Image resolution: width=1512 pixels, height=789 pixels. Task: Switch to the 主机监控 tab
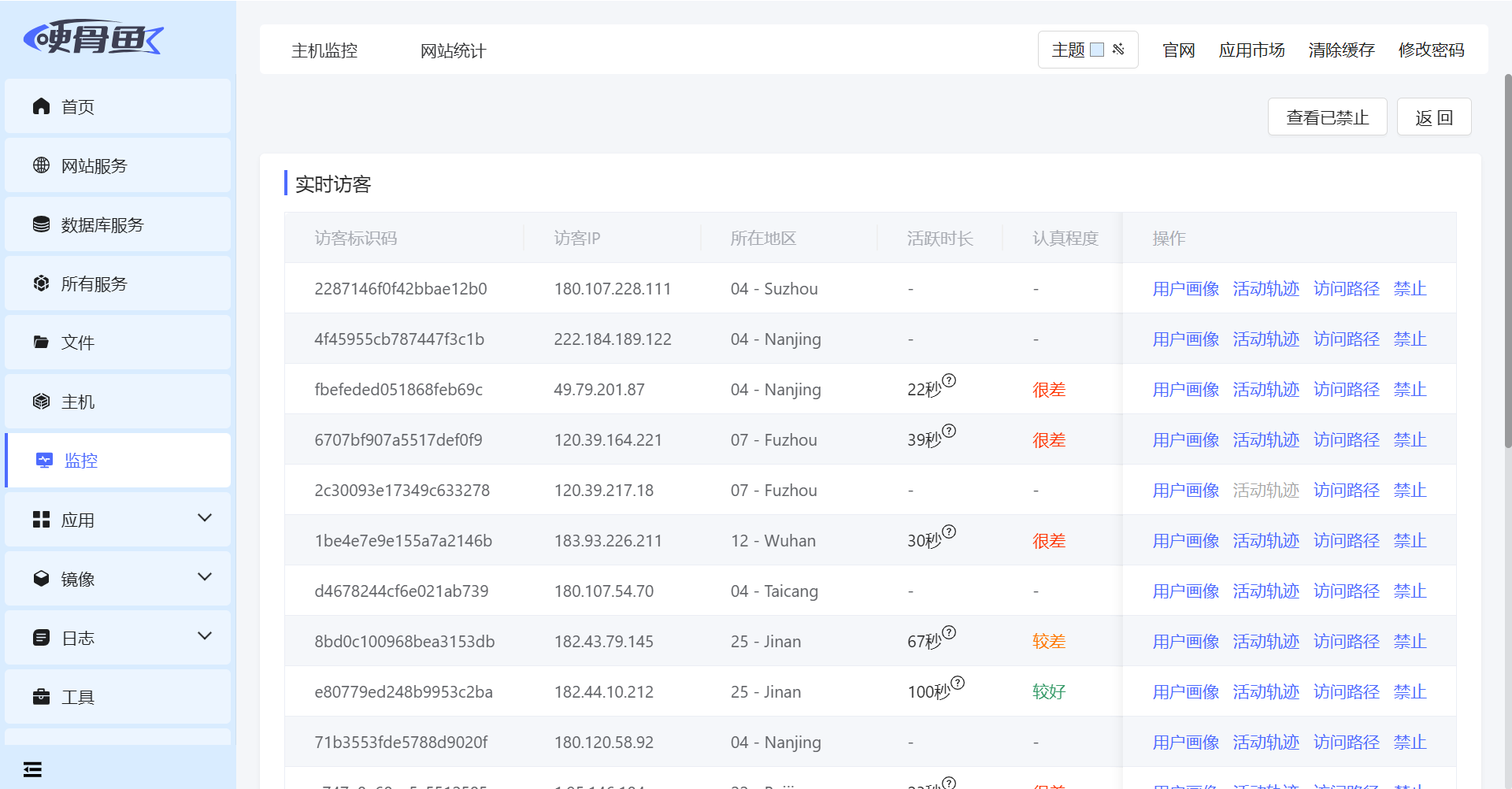[324, 51]
